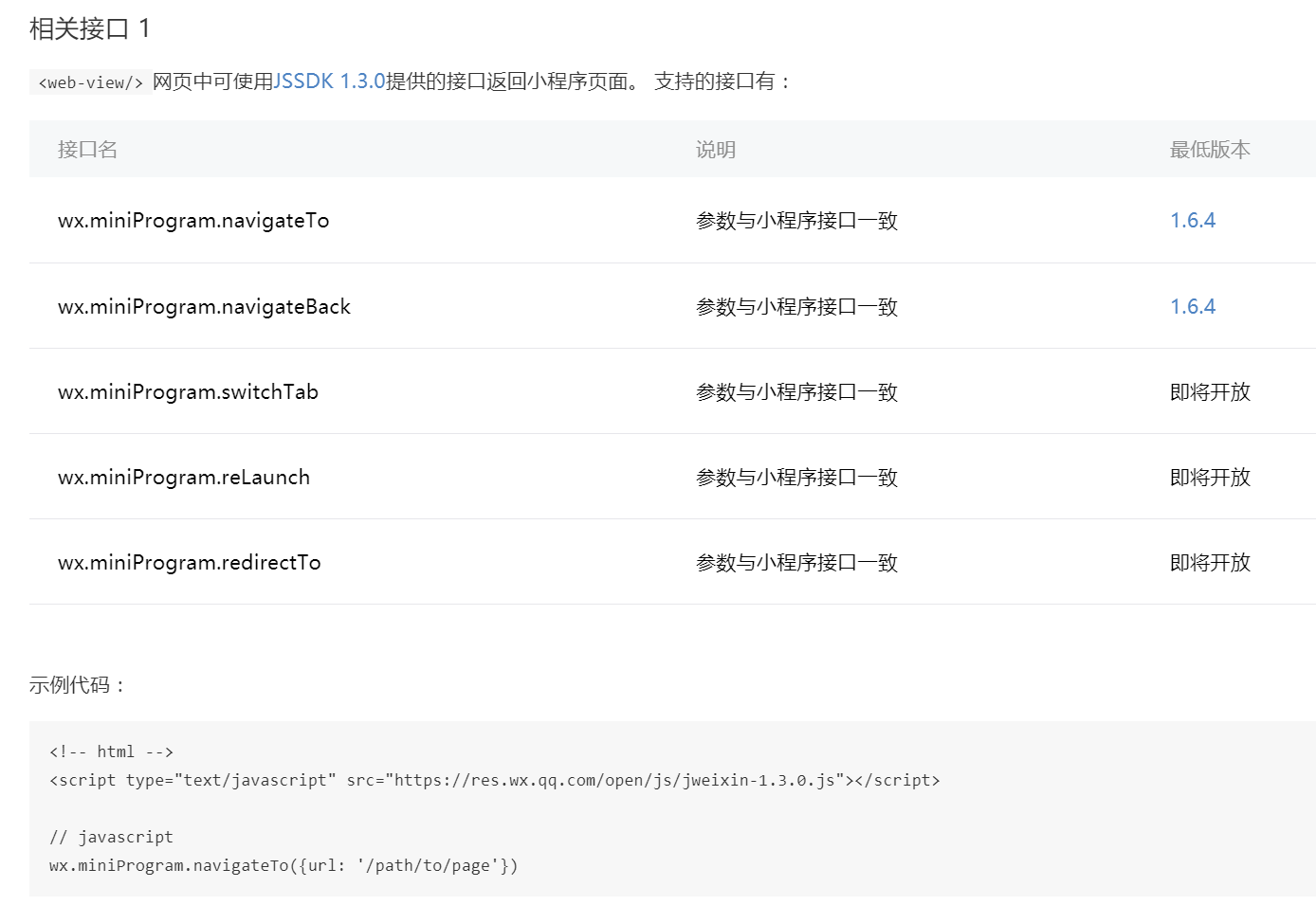Click the 说明 column header
The width and height of the screenshot is (1316, 905).
pyautogui.click(x=715, y=150)
